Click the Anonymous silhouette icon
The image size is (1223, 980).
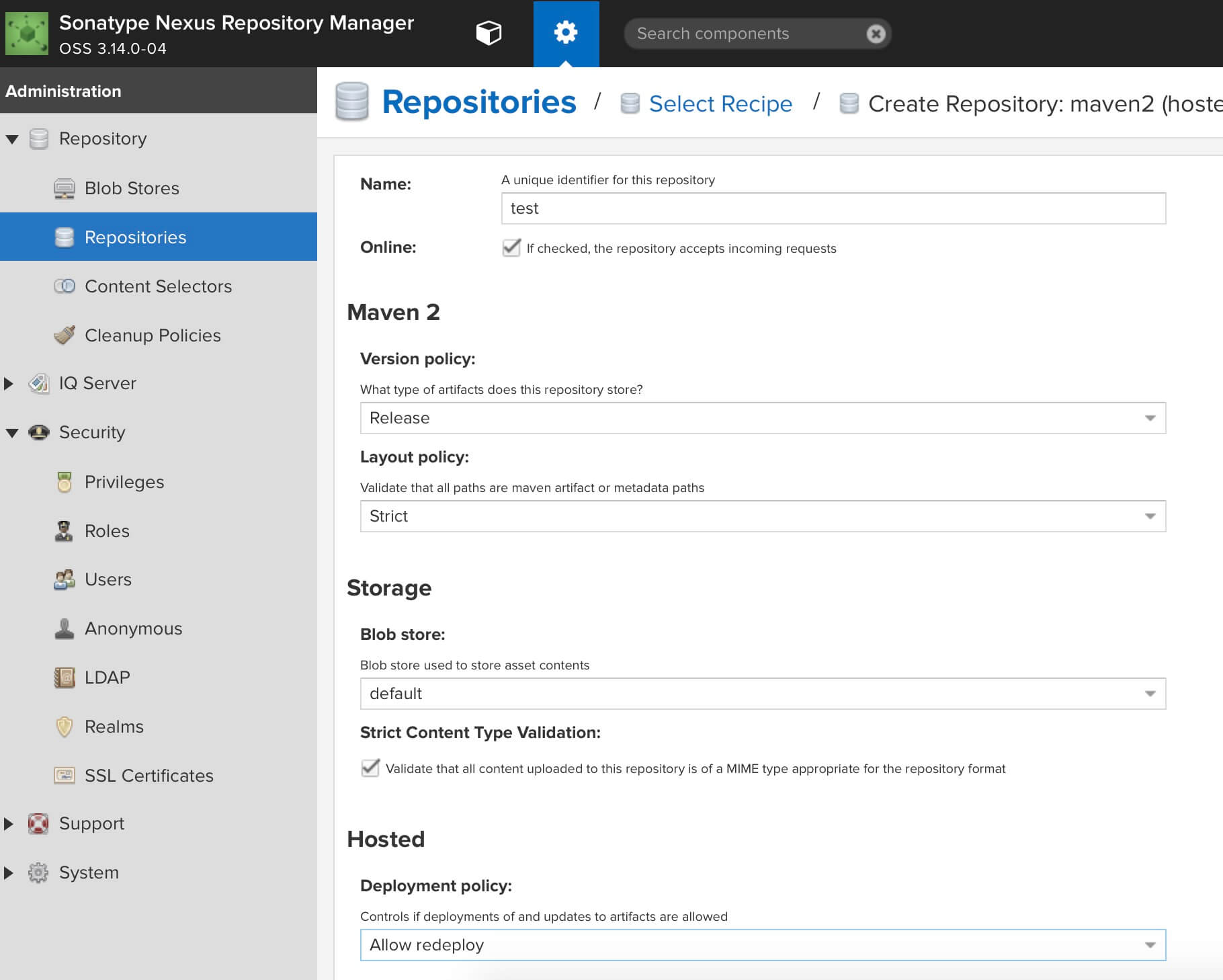(x=65, y=628)
